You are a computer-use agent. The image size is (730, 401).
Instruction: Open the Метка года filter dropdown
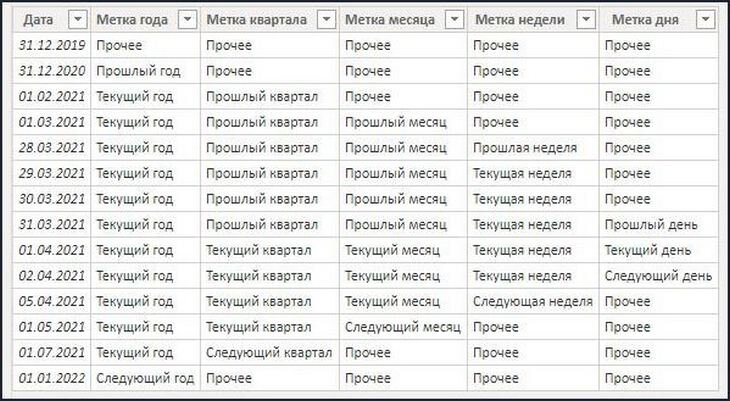tap(188, 20)
